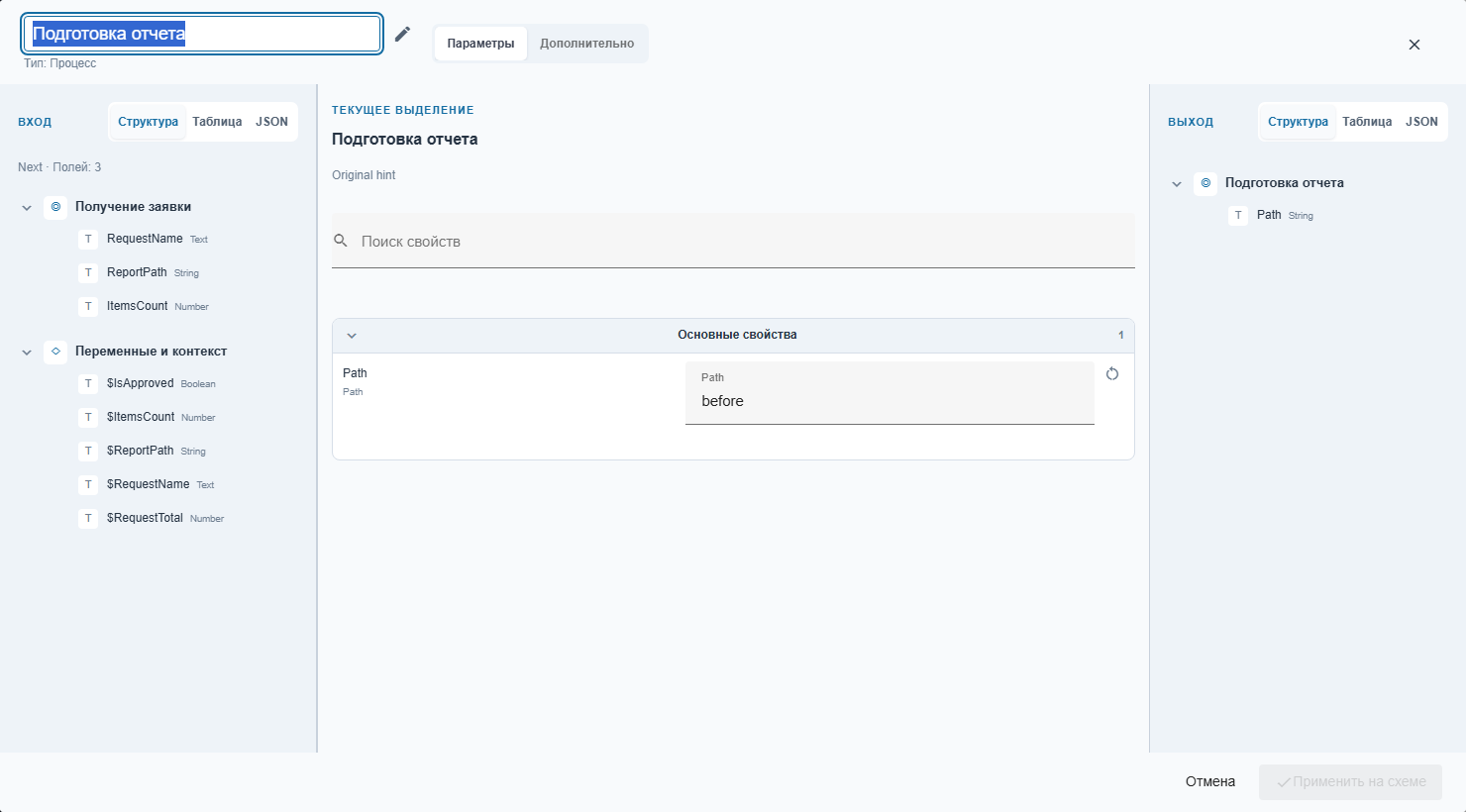Viewport: 1466px width, 812px height.
Task: Click the type icon beside $ReportPath
Action: [88, 451]
